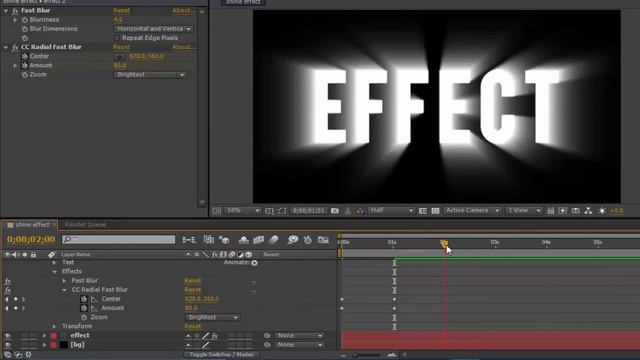The height and width of the screenshot is (360, 640).
Task: Toggle the Center stopwatch in timeline
Action: click(84, 299)
